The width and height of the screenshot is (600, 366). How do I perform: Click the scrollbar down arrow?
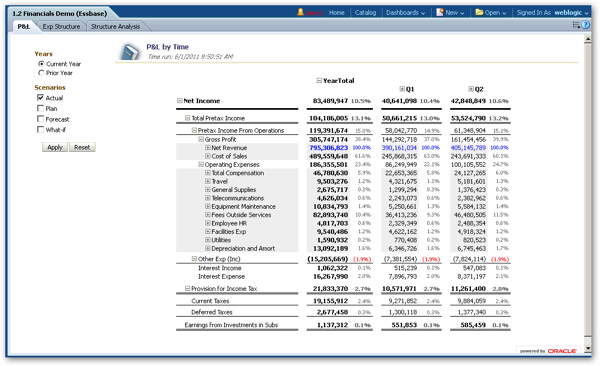point(588,349)
